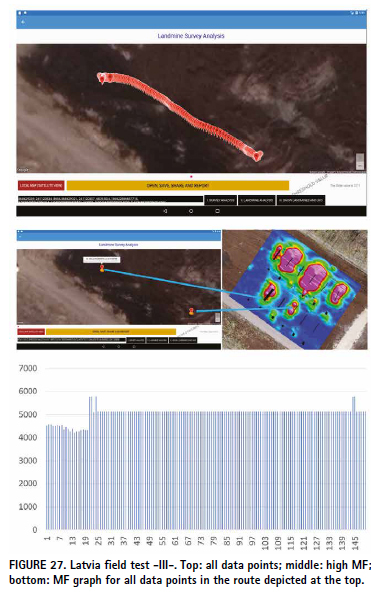Click the start end of the red survey track
This screenshot has width=371, height=596.
101,78
